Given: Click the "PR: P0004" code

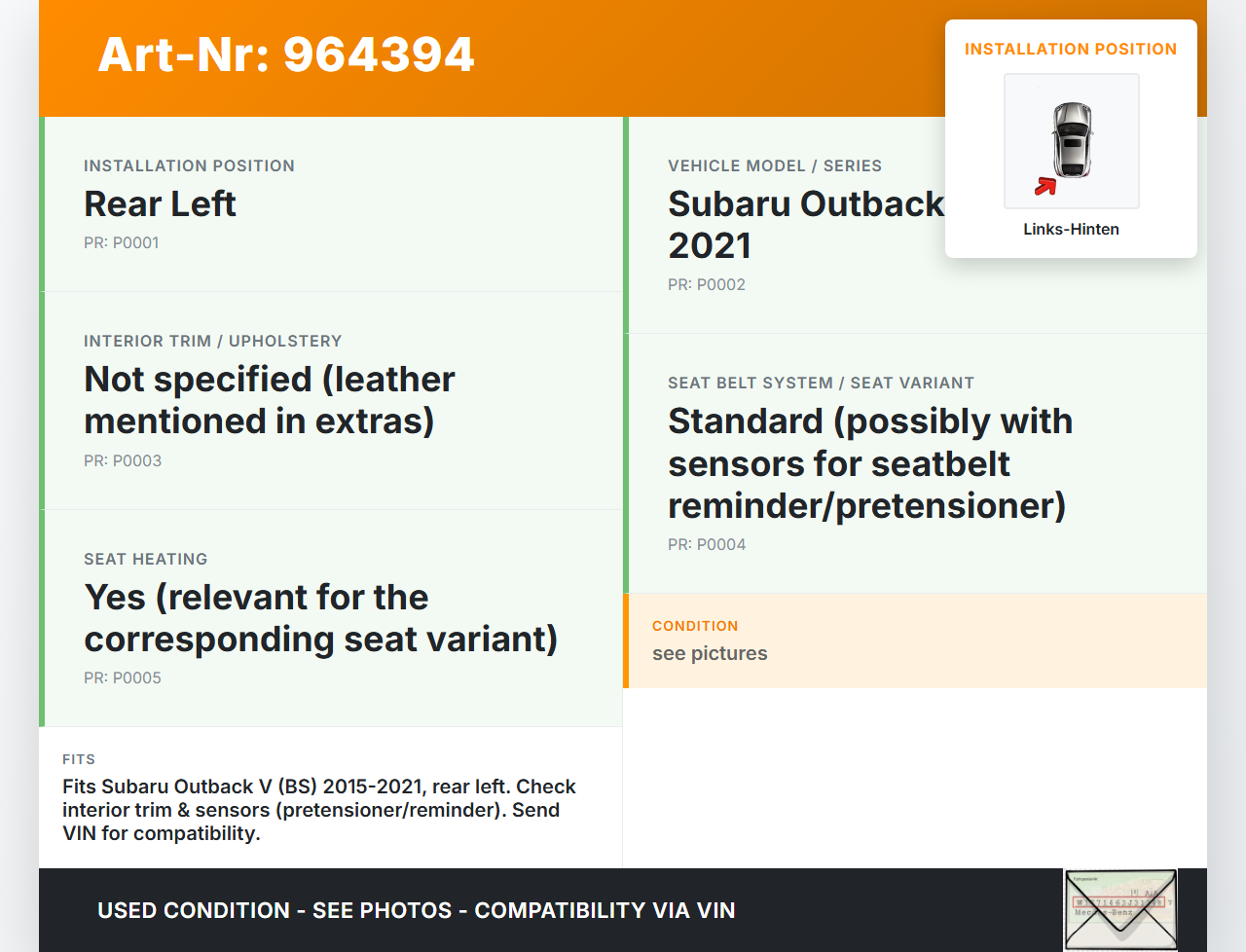Looking at the screenshot, I should [707, 545].
